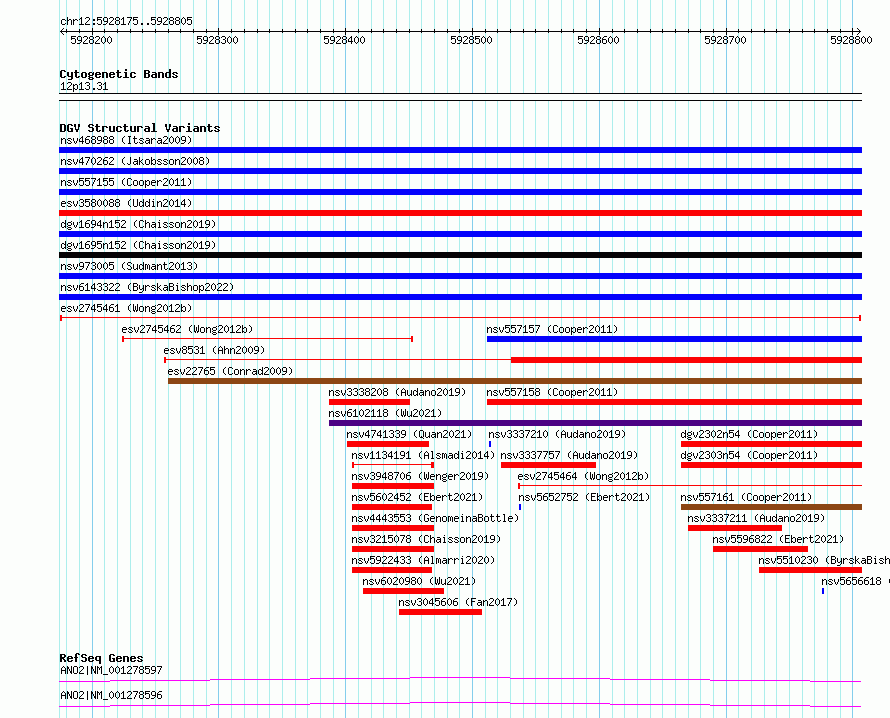
Task: Open dgv2303n54 (Cooper2011) label
Action: point(749,455)
